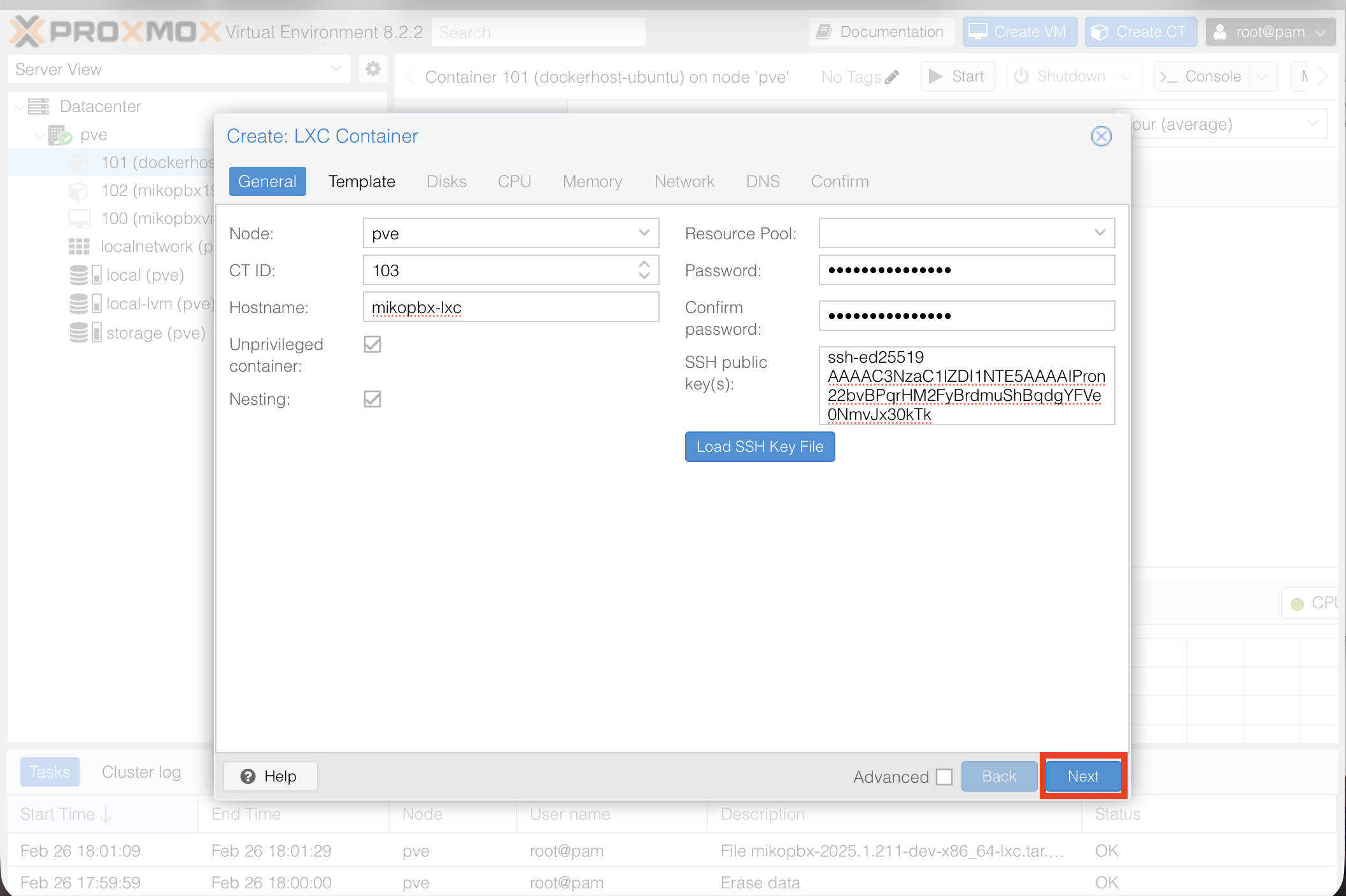Image resolution: width=1346 pixels, height=896 pixels.
Task: Click the VM 100 monitor icon
Action: pos(80,218)
